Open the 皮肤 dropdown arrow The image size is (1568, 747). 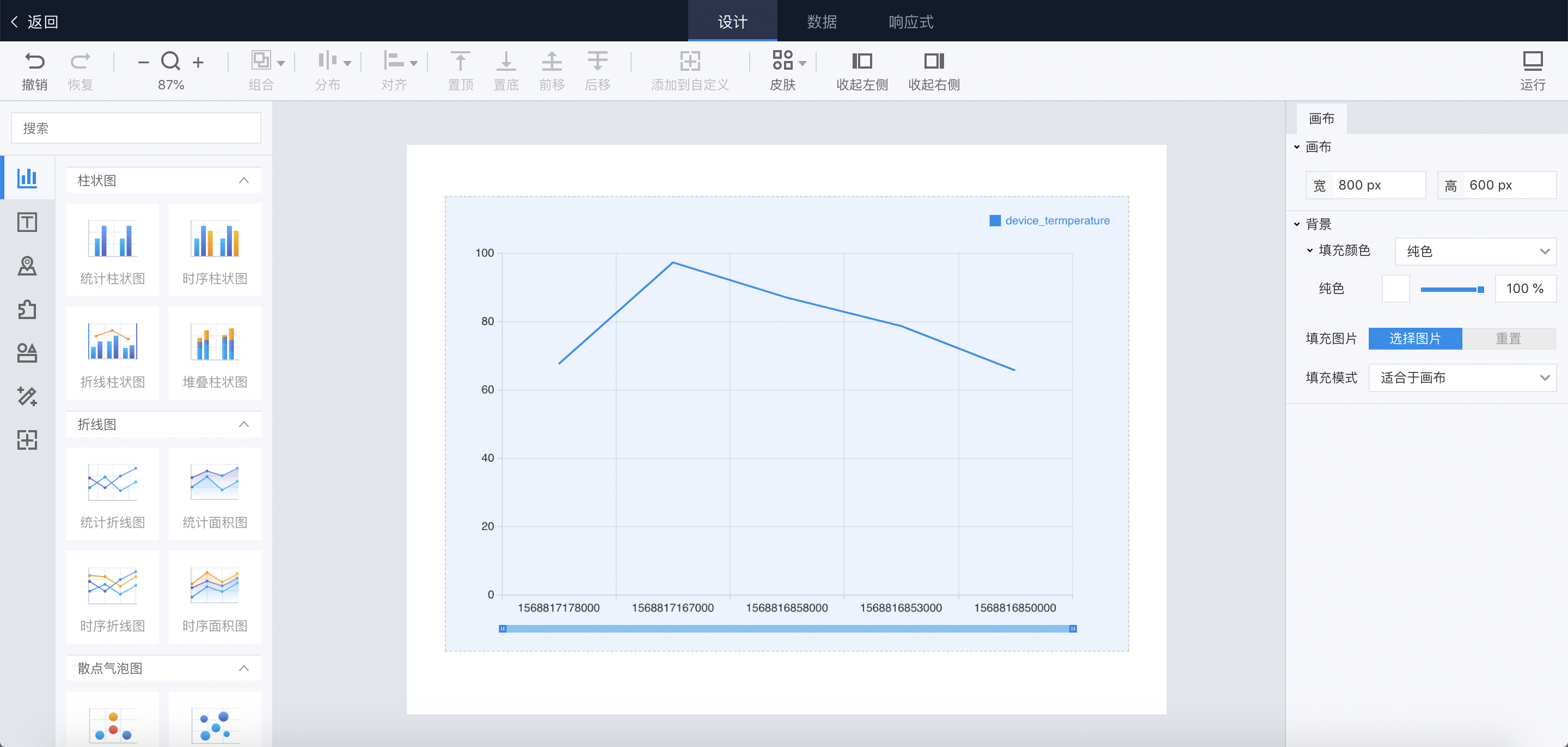click(803, 63)
